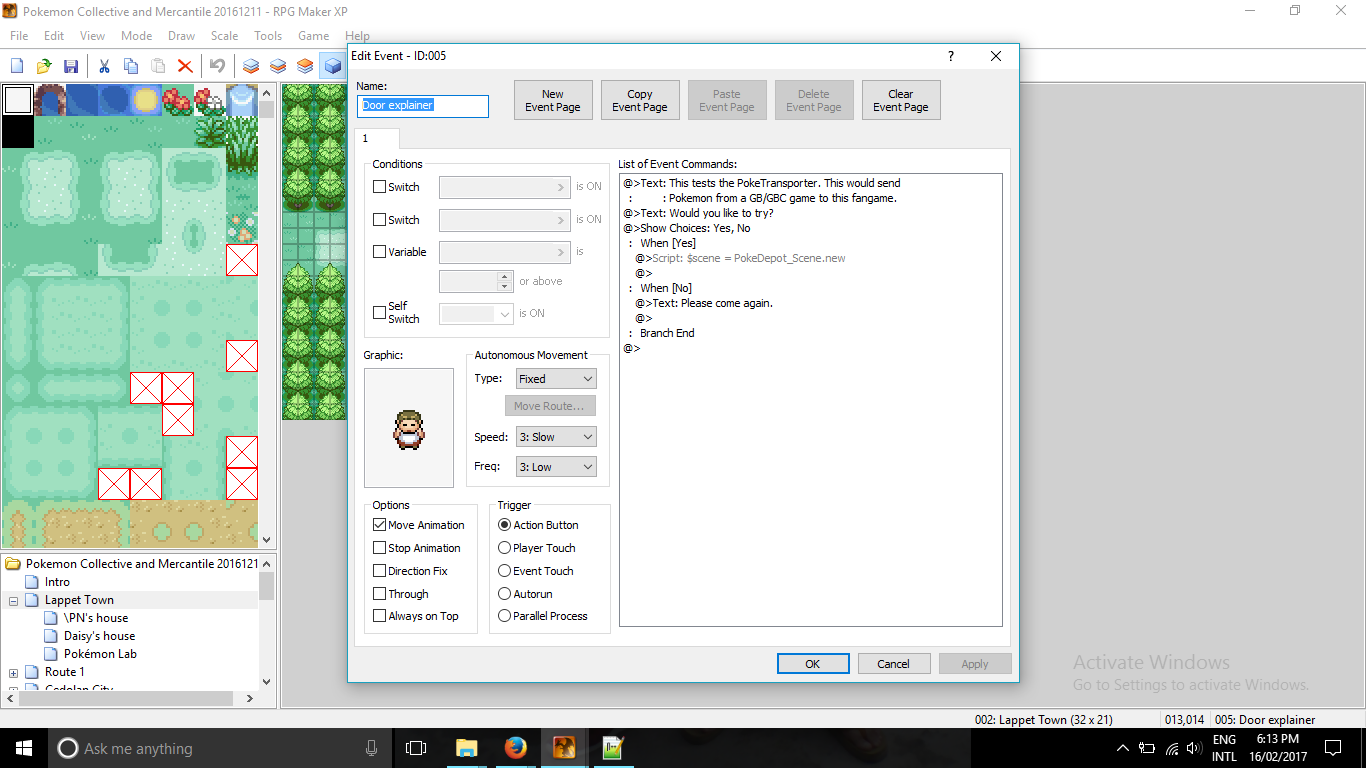The height and width of the screenshot is (768, 1366).
Task: Open the volume control in system tray
Action: 1194,749
